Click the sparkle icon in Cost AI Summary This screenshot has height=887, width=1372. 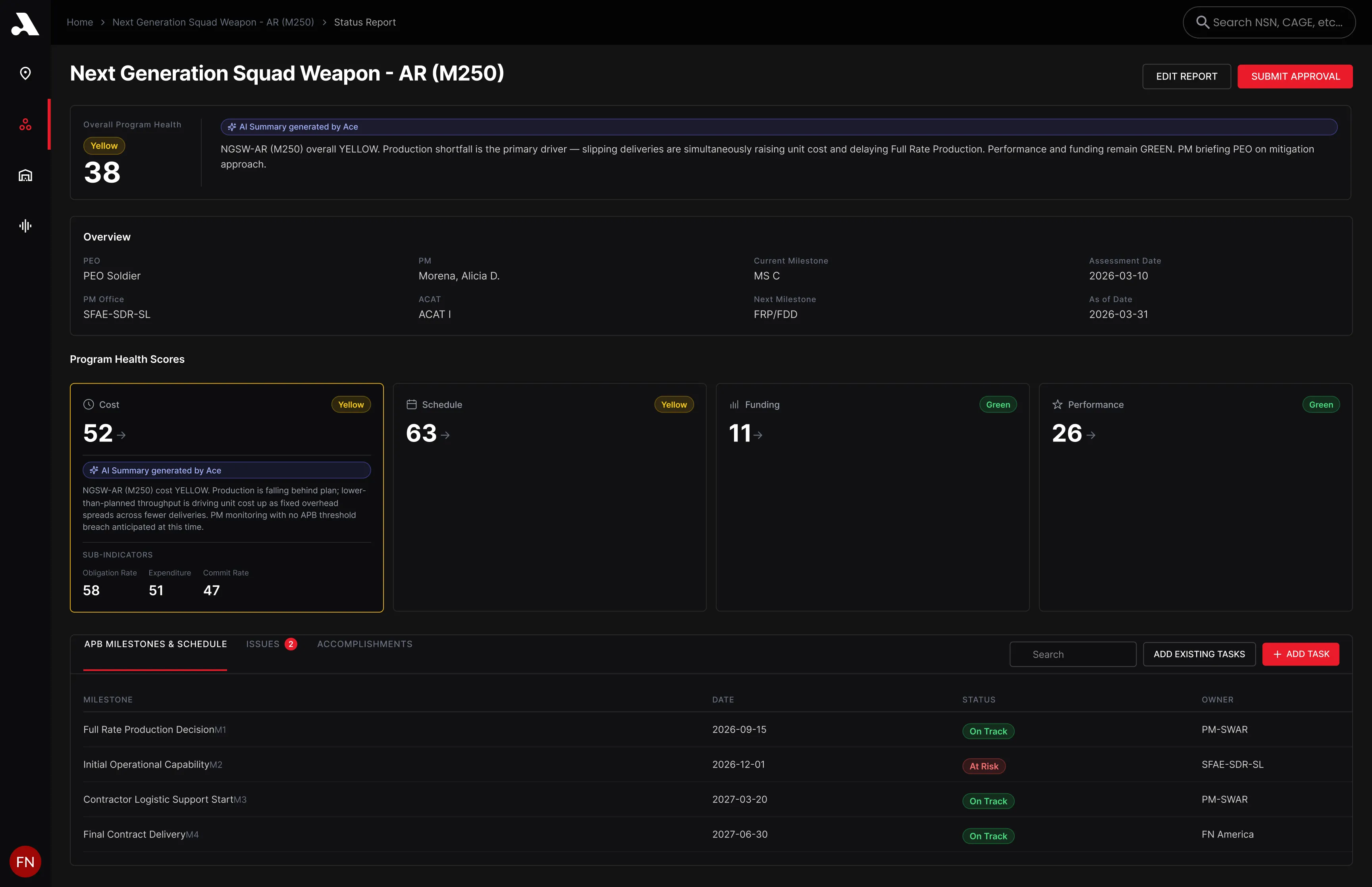pyautogui.click(x=94, y=470)
